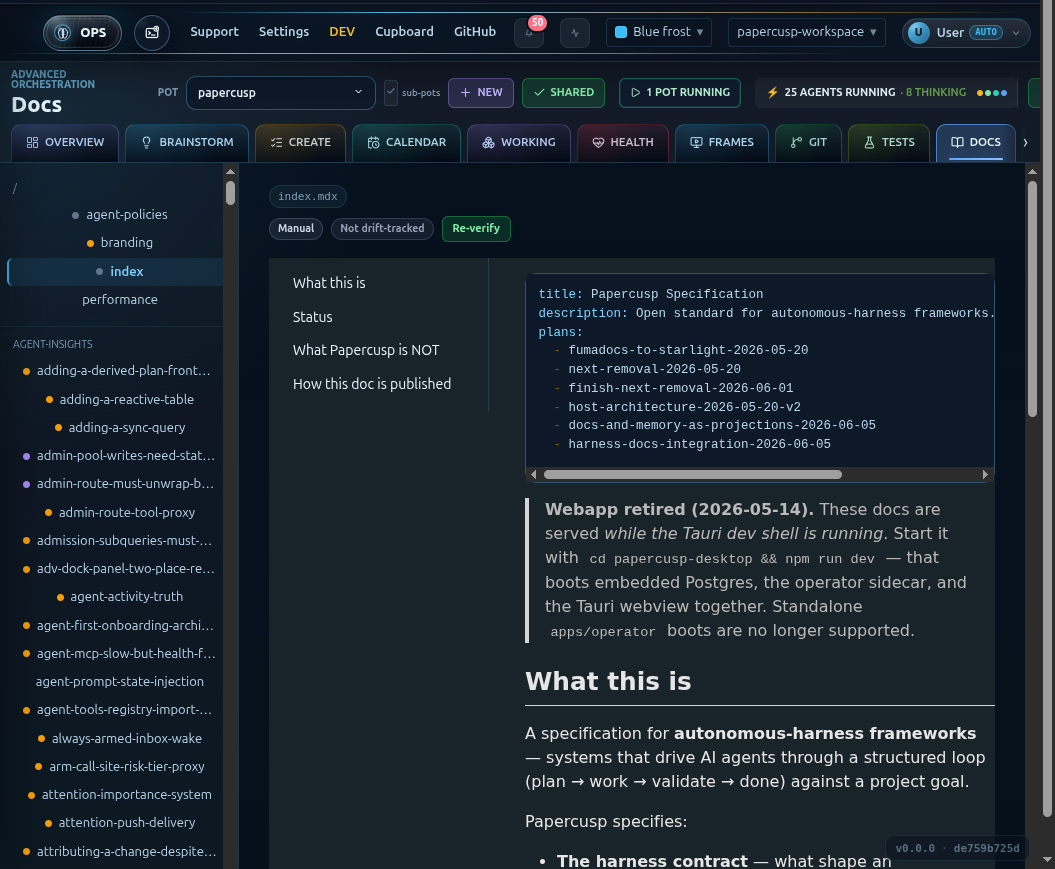Click the AGENT-INSIGHTS section header

tap(52, 344)
